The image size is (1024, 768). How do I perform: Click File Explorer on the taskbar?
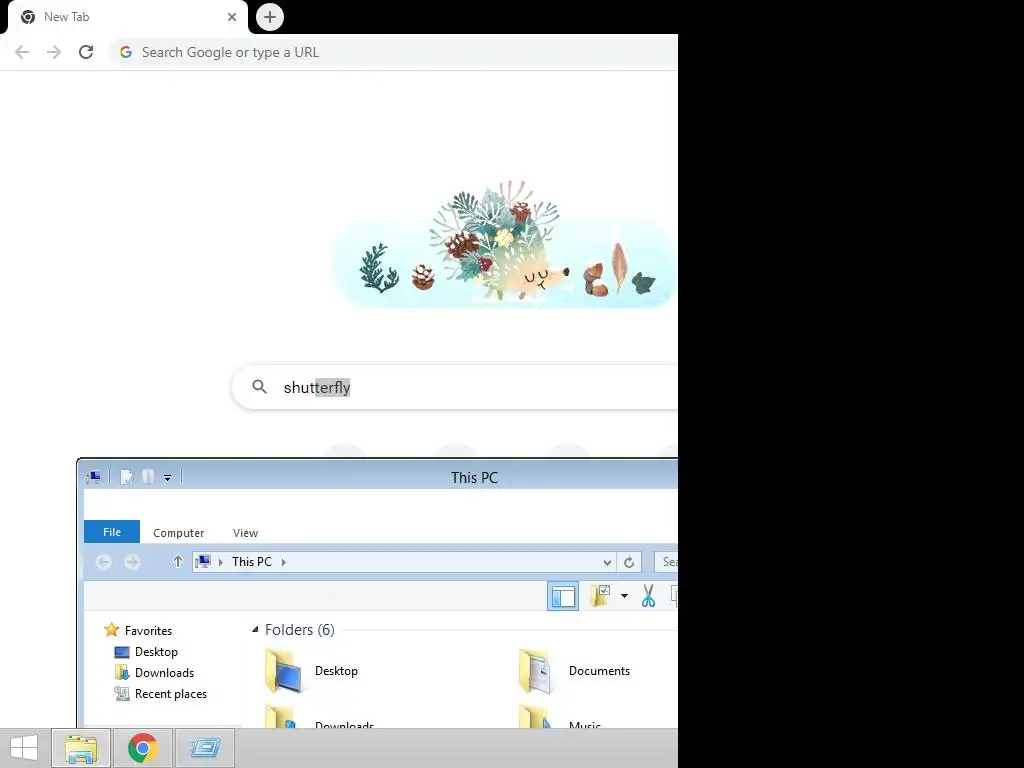(x=81, y=748)
